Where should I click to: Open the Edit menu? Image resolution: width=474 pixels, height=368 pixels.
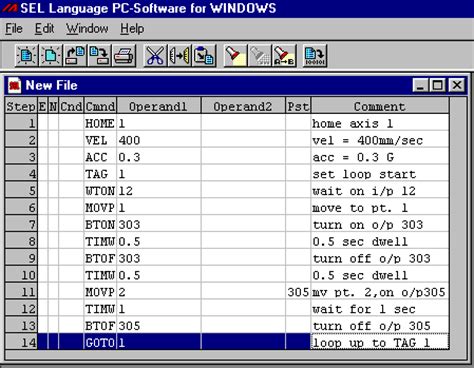coord(44,29)
